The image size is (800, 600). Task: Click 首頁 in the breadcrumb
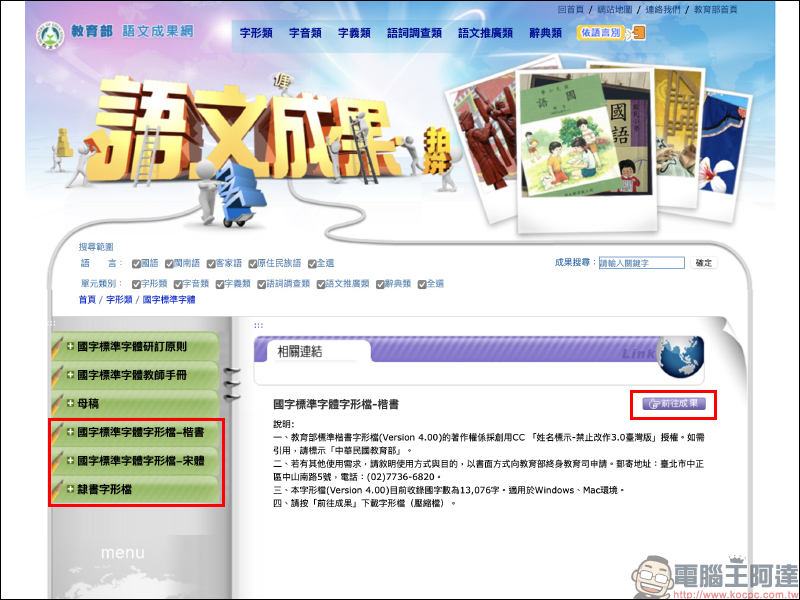(x=87, y=299)
